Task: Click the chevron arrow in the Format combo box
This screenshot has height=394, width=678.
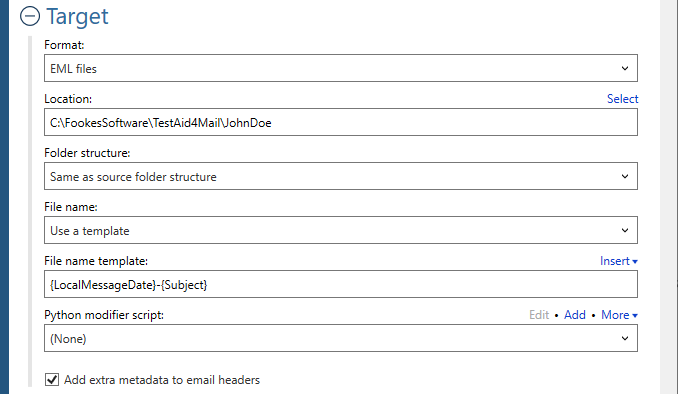Action: 625,68
